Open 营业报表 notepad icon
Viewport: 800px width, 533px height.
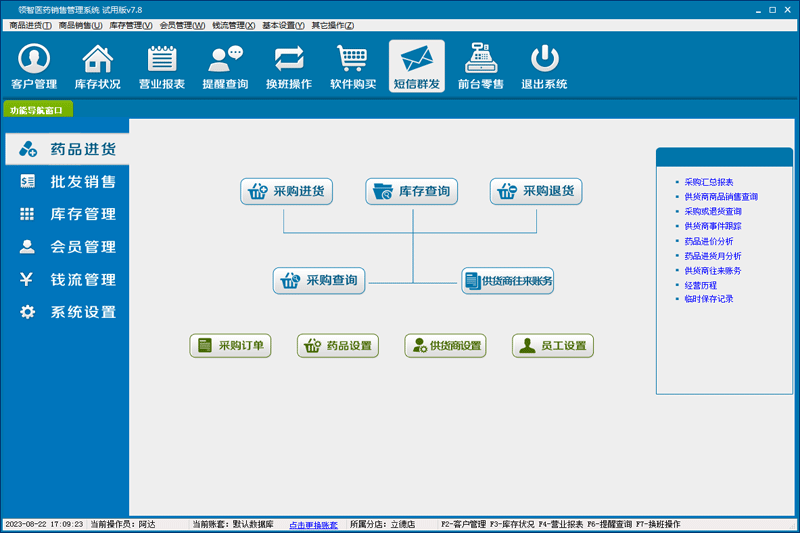162,66
